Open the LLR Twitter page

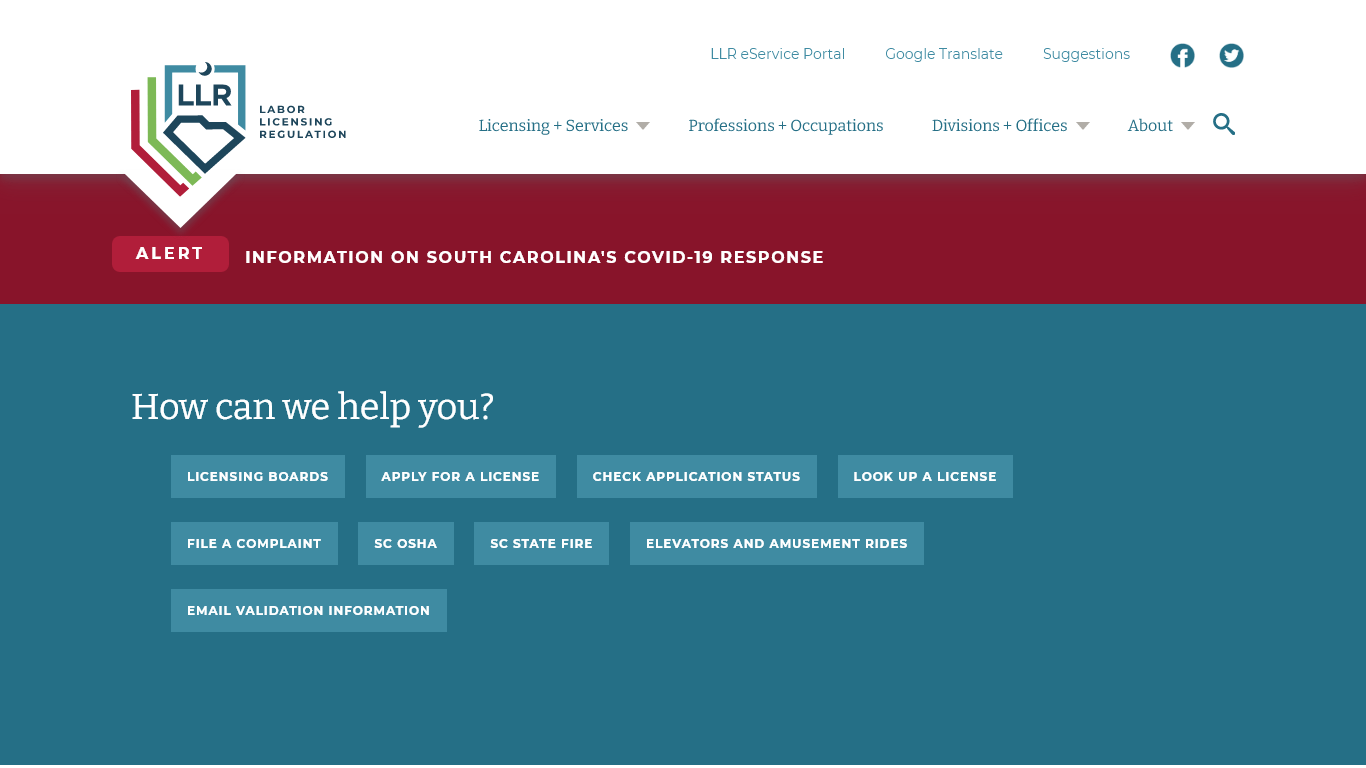pyautogui.click(x=1231, y=55)
